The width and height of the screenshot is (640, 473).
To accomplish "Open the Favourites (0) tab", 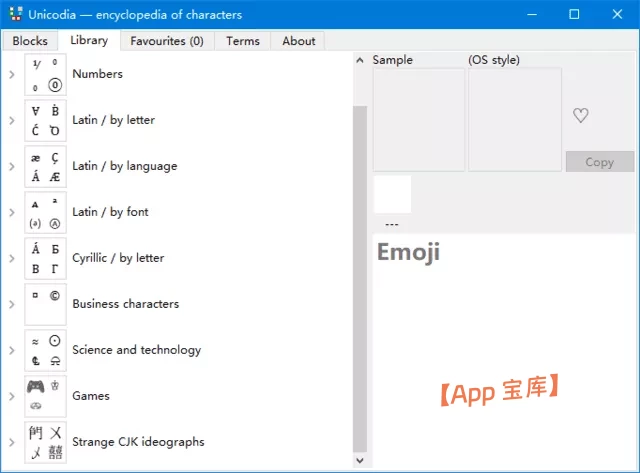I will point(167,41).
